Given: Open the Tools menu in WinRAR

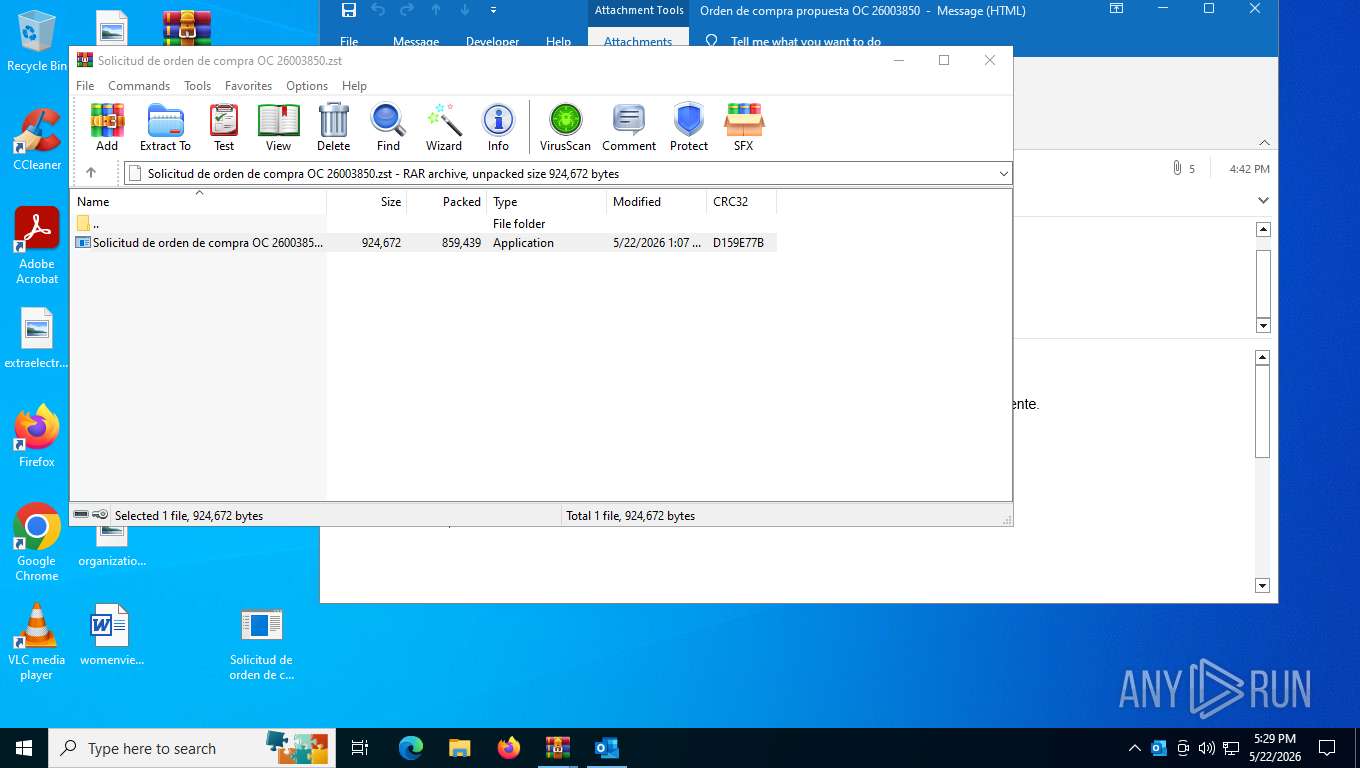Looking at the screenshot, I should coord(197,86).
